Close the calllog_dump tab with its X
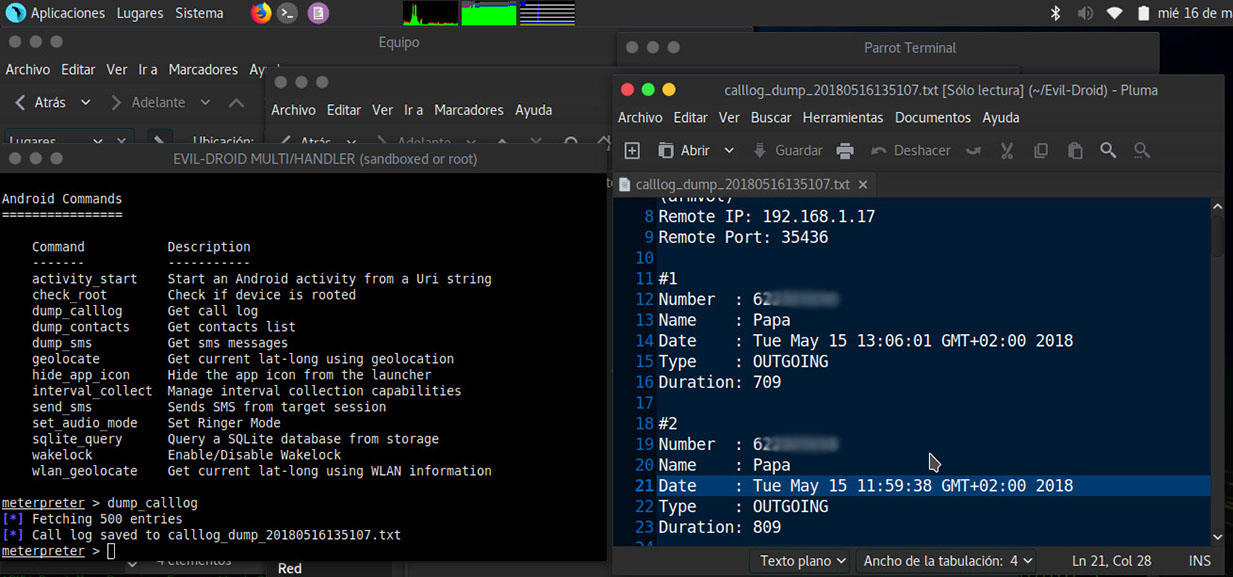Image resolution: width=1233 pixels, height=577 pixels. click(x=863, y=184)
